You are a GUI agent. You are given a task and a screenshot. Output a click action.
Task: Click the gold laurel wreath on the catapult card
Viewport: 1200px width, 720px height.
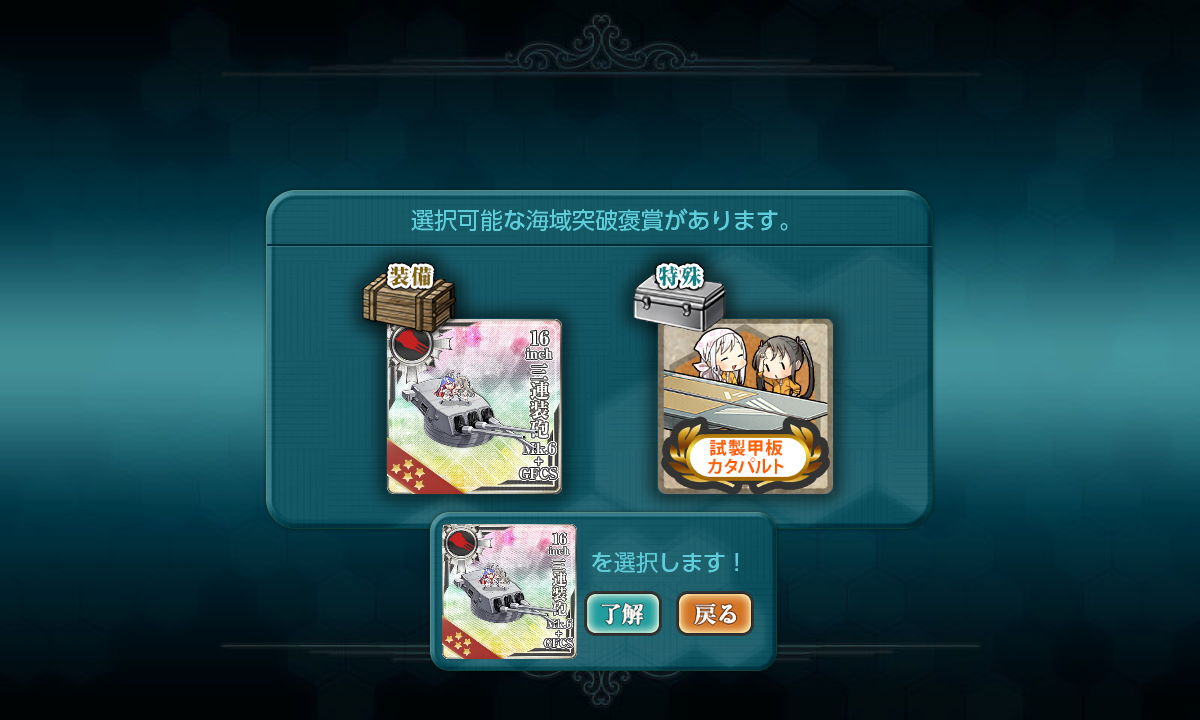pyautogui.click(x=746, y=456)
